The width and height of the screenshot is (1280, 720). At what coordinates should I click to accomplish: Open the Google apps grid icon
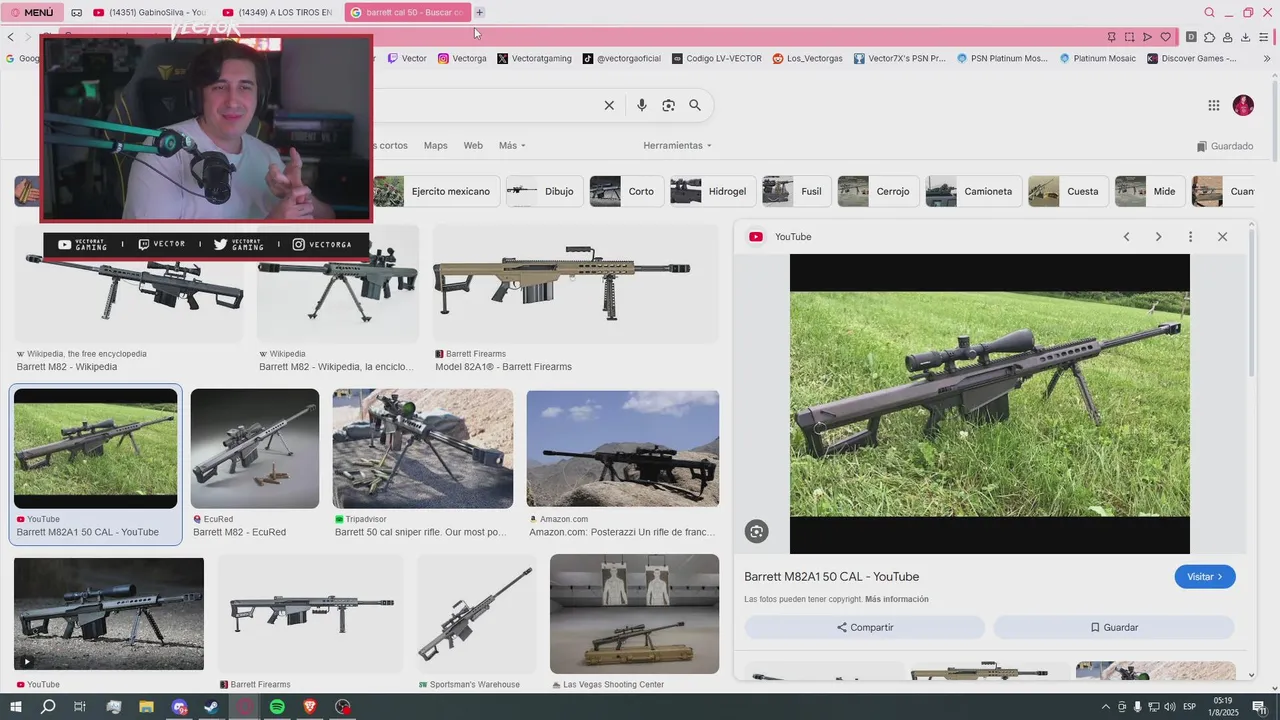pos(1214,105)
